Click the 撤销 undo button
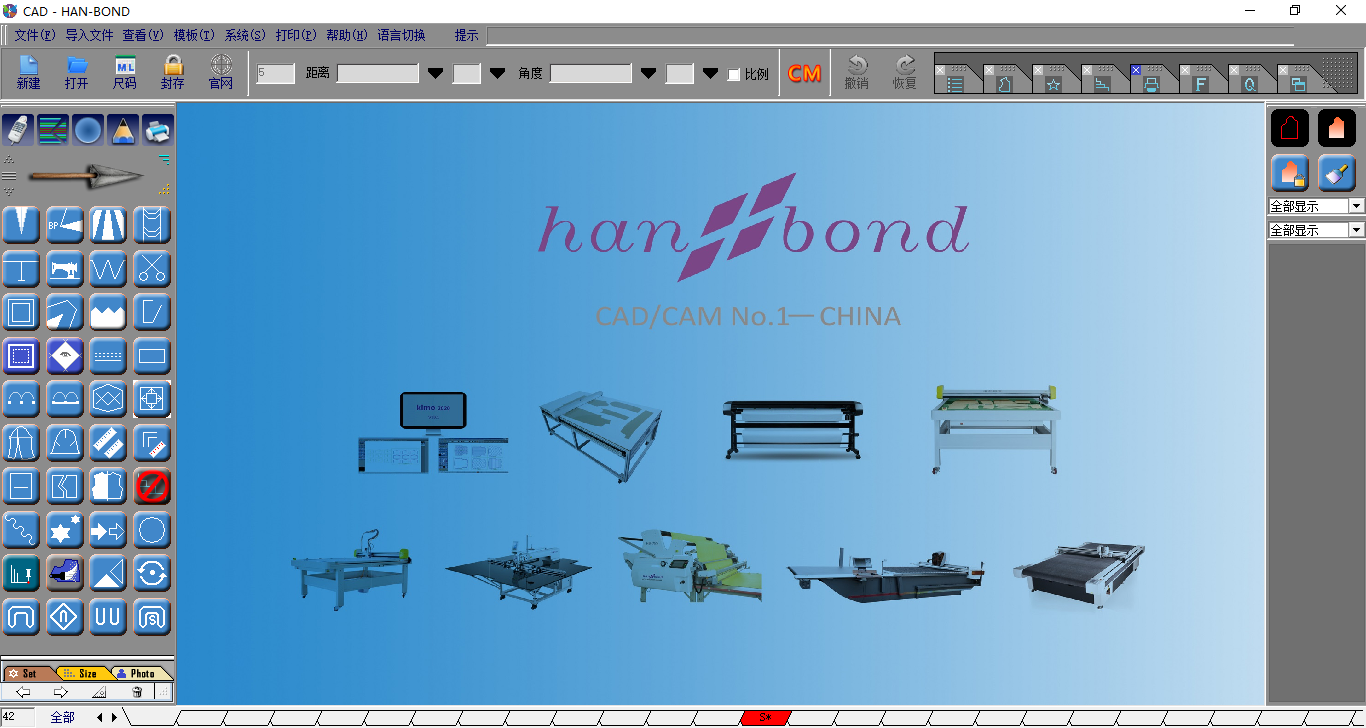 click(856, 73)
